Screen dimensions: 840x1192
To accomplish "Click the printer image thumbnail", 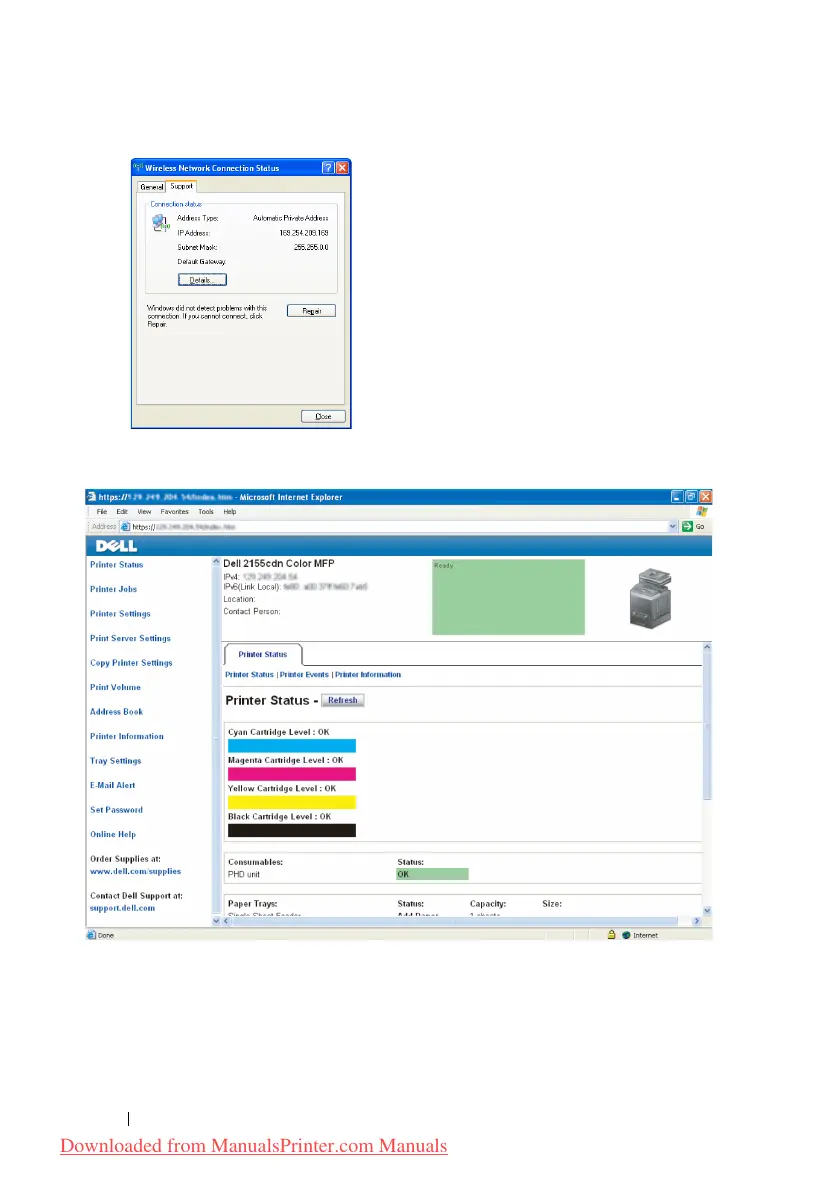I will 651,598.
